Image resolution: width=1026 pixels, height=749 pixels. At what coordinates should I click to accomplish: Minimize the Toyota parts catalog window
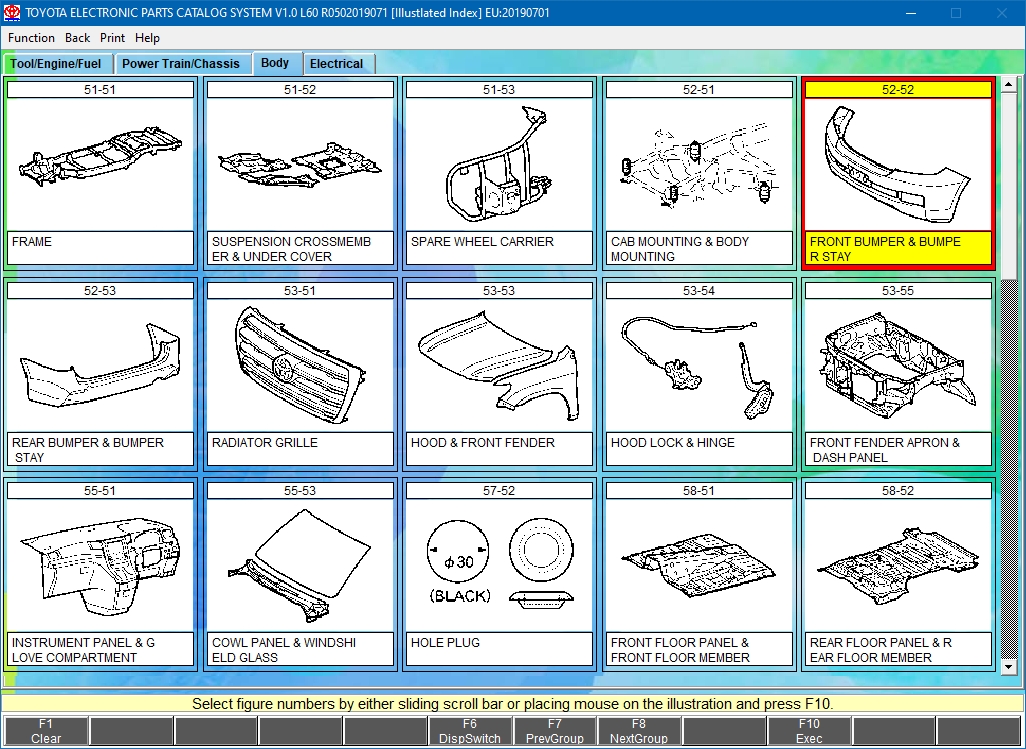click(911, 12)
